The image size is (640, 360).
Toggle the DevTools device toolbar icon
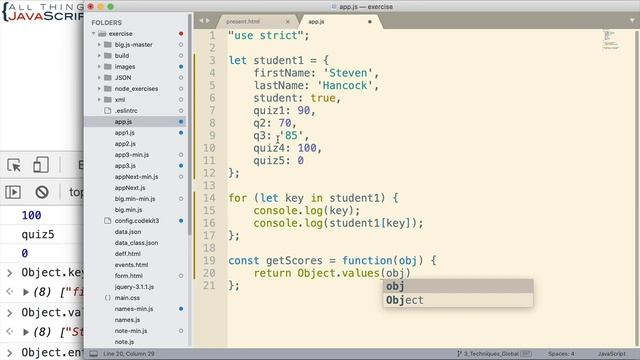(40, 165)
